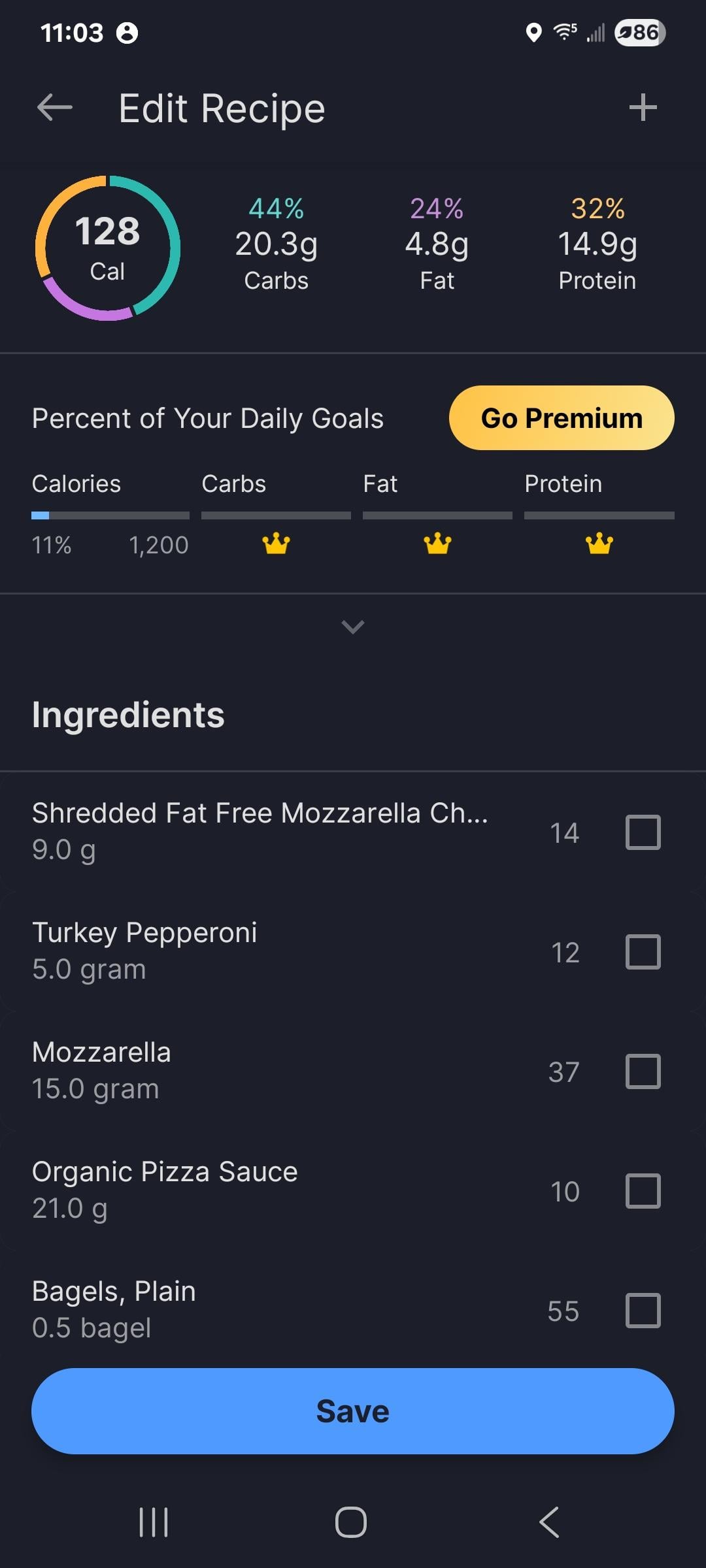Open Android recent apps button
The width and height of the screenshot is (706, 1568).
(x=154, y=1522)
